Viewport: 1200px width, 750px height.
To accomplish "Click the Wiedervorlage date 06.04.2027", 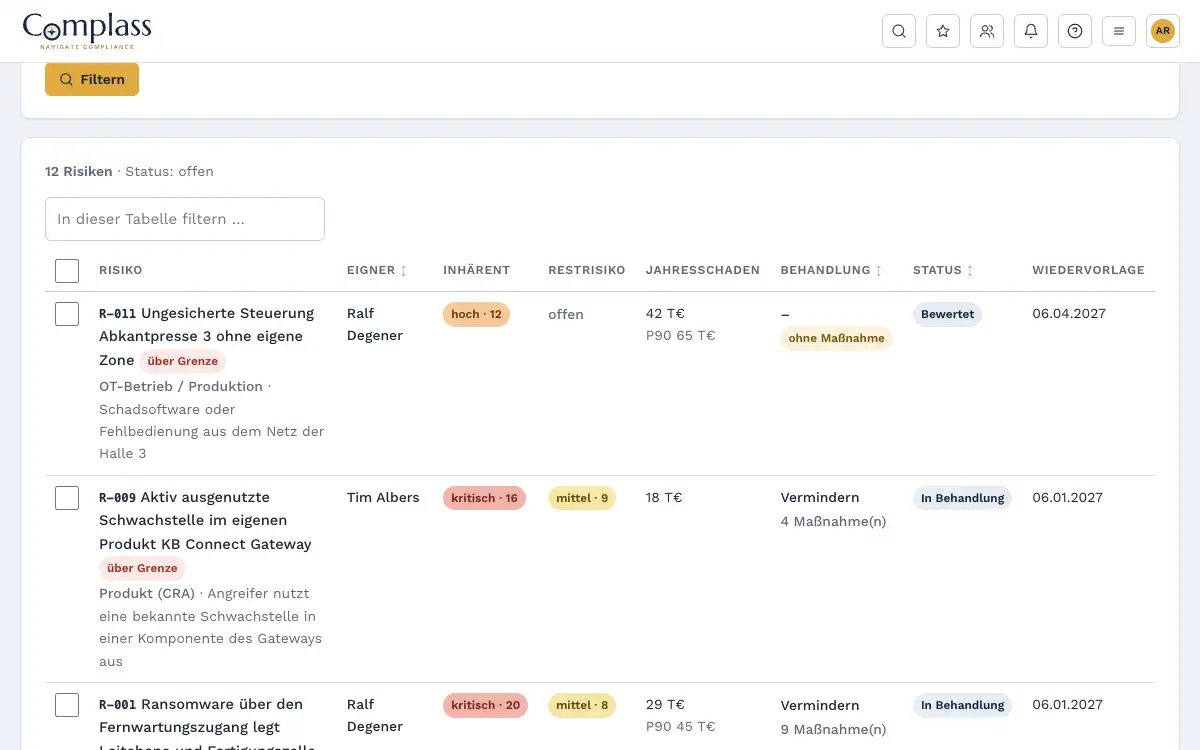I will point(1069,313).
